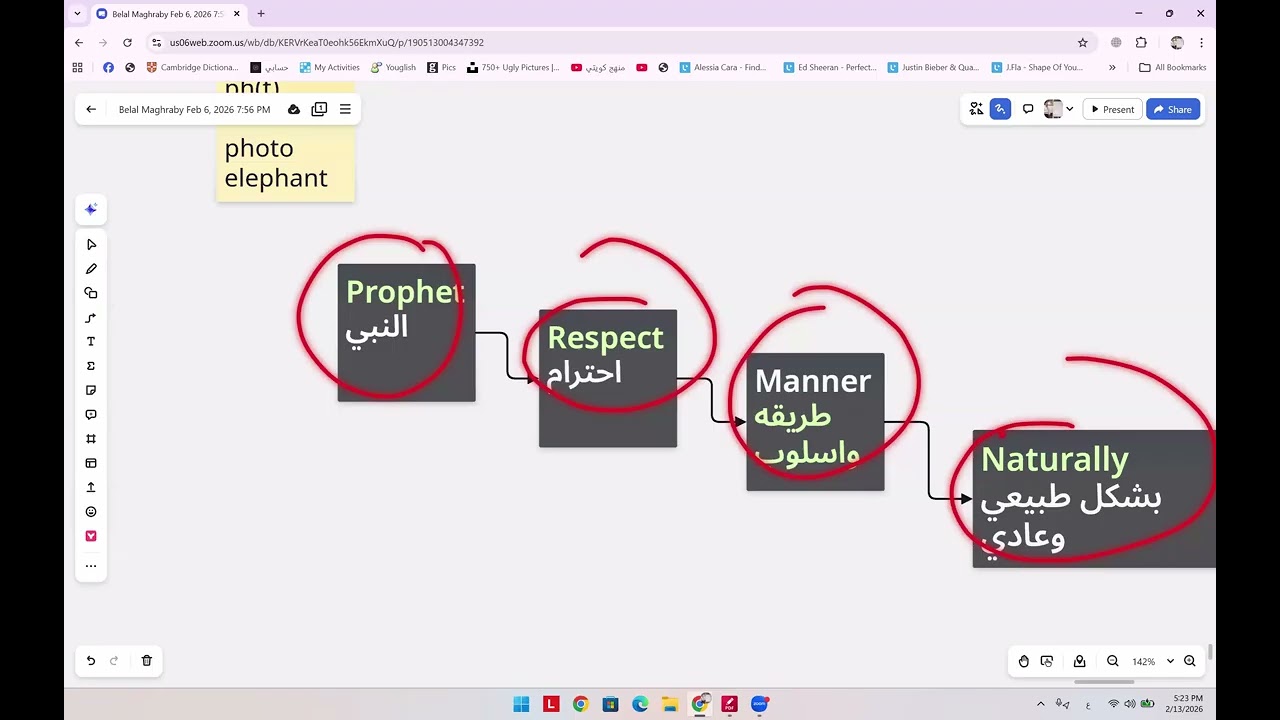Select the sigma formula tool

click(x=91, y=366)
